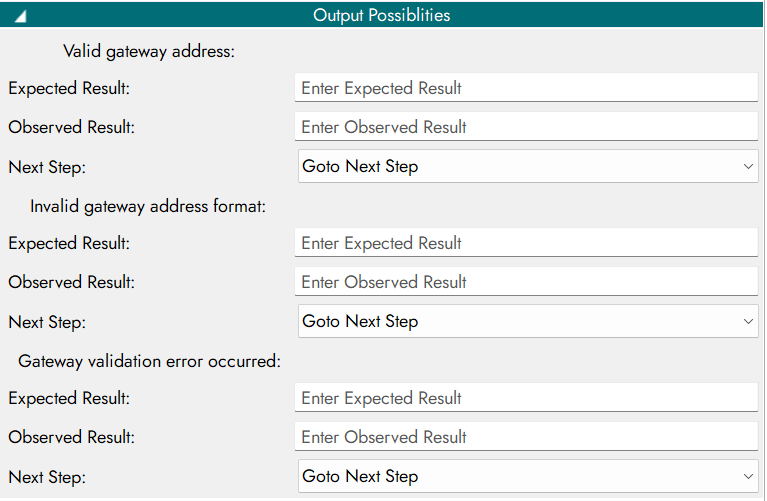The image size is (767, 501).
Task: Click Next Step label under invalid gateway format
Action: pyautogui.click(x=47, y=321)
